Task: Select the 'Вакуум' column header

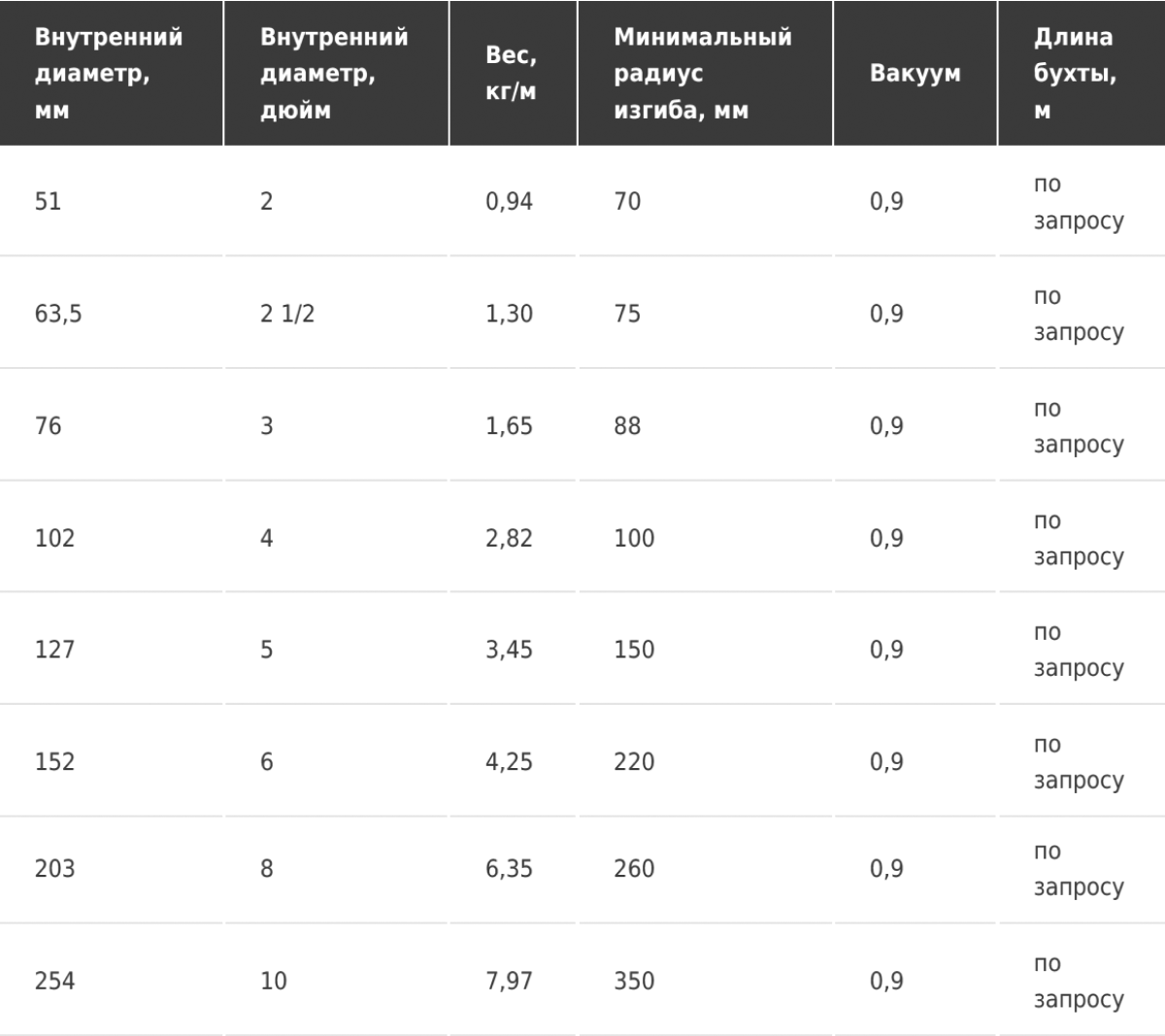Action: point(915,73)
